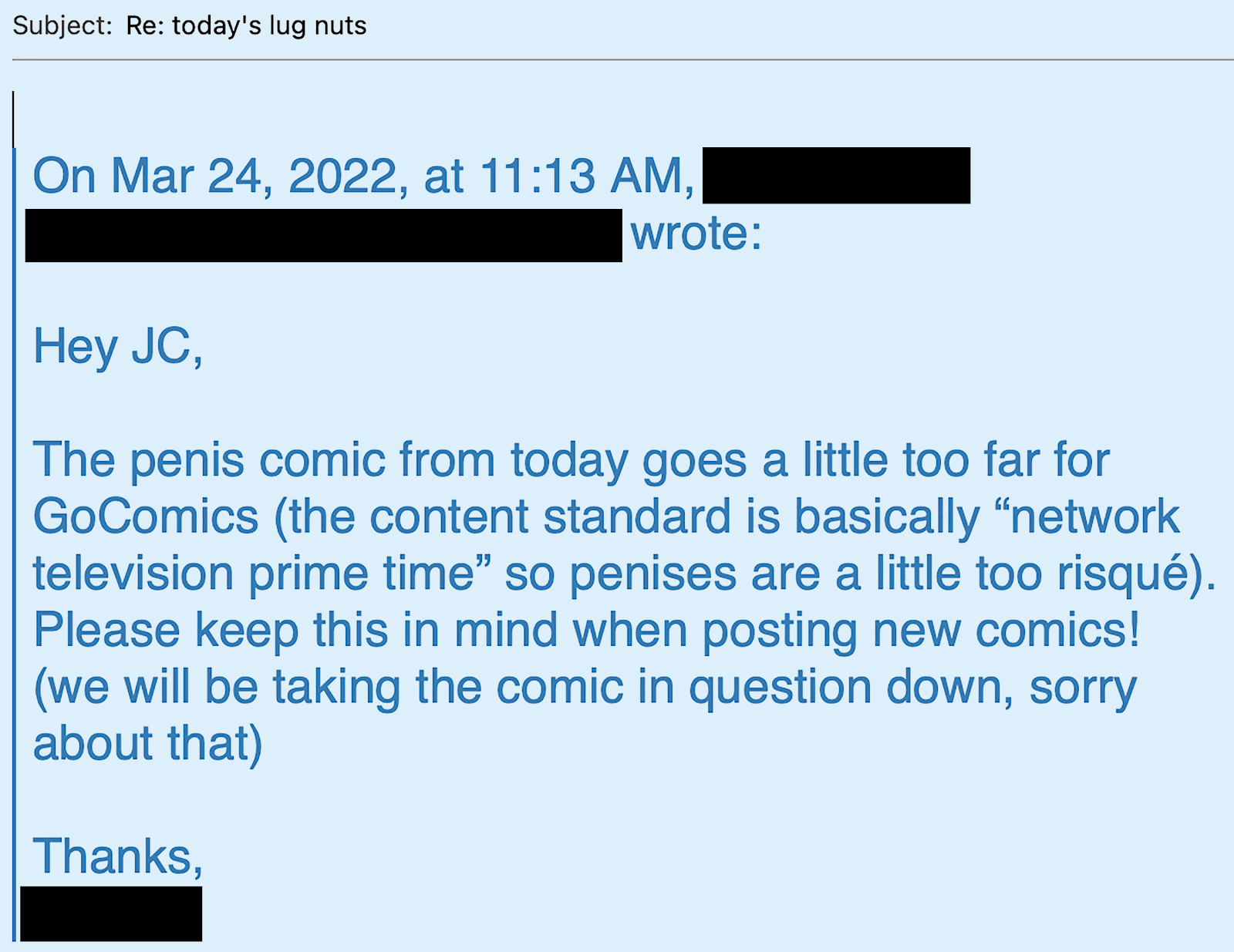The image size is (1234, 952).
Task: Click the long redacted email address block
Action: point(324,235)
